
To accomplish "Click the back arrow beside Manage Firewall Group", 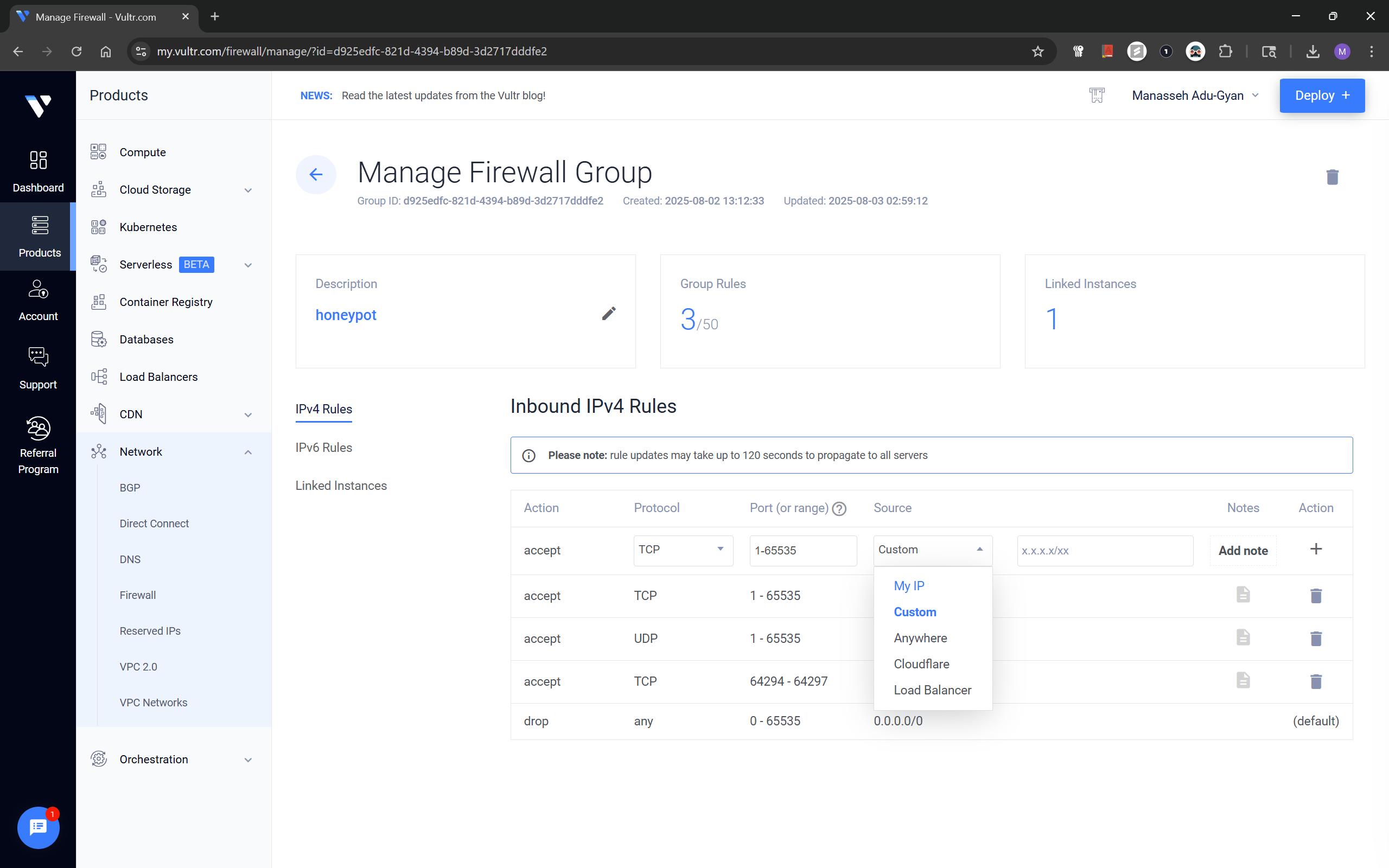I will pos(316,175).
